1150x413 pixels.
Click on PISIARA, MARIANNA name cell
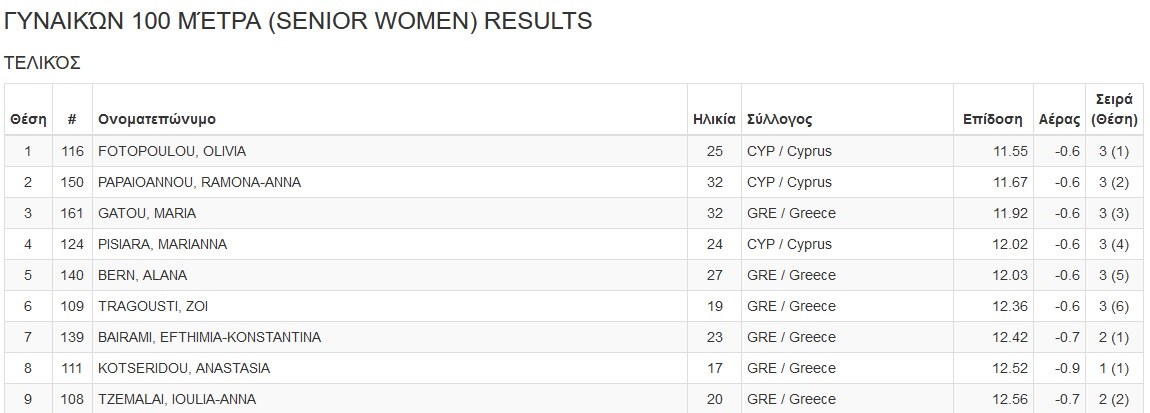(x=162, y=244)
